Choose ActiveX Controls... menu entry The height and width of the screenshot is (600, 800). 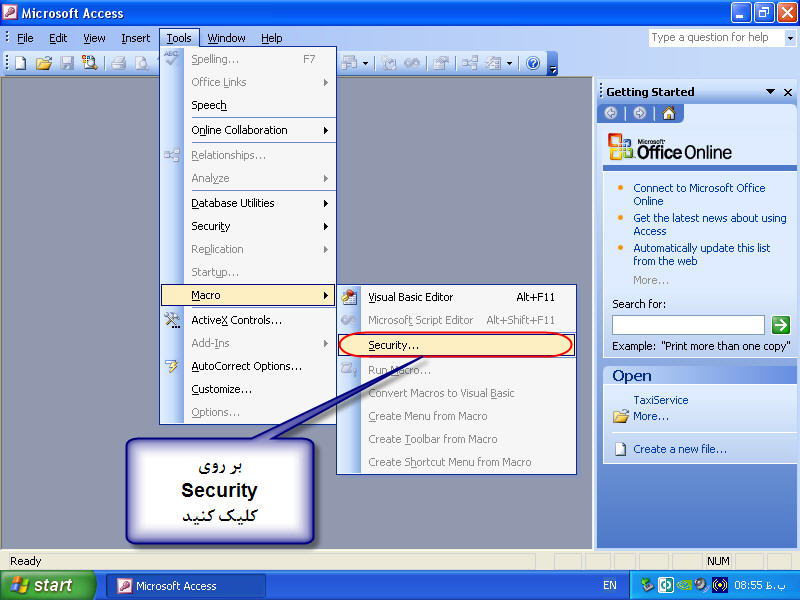coord(248,320)
